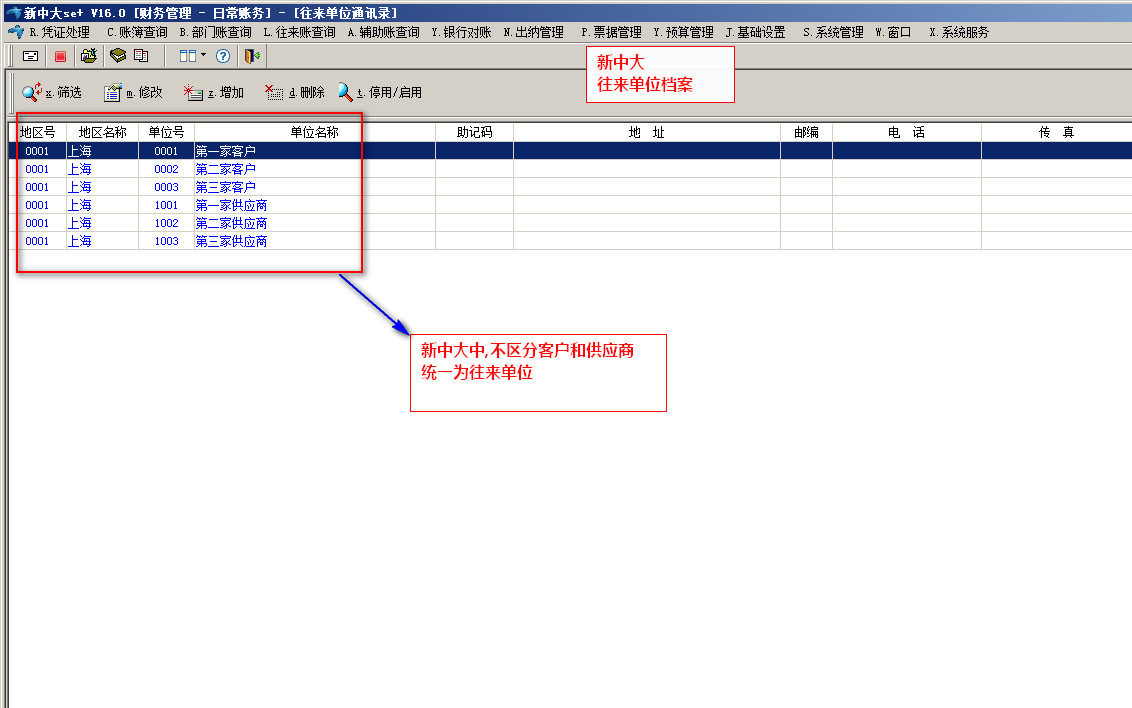Select the 第三家供应商 row
Viewport: 1132px width, 708px height.
[231, 241]
